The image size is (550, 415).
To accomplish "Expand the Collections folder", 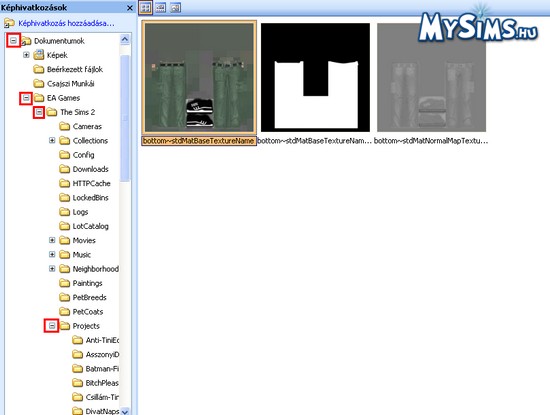I will 52,141.
